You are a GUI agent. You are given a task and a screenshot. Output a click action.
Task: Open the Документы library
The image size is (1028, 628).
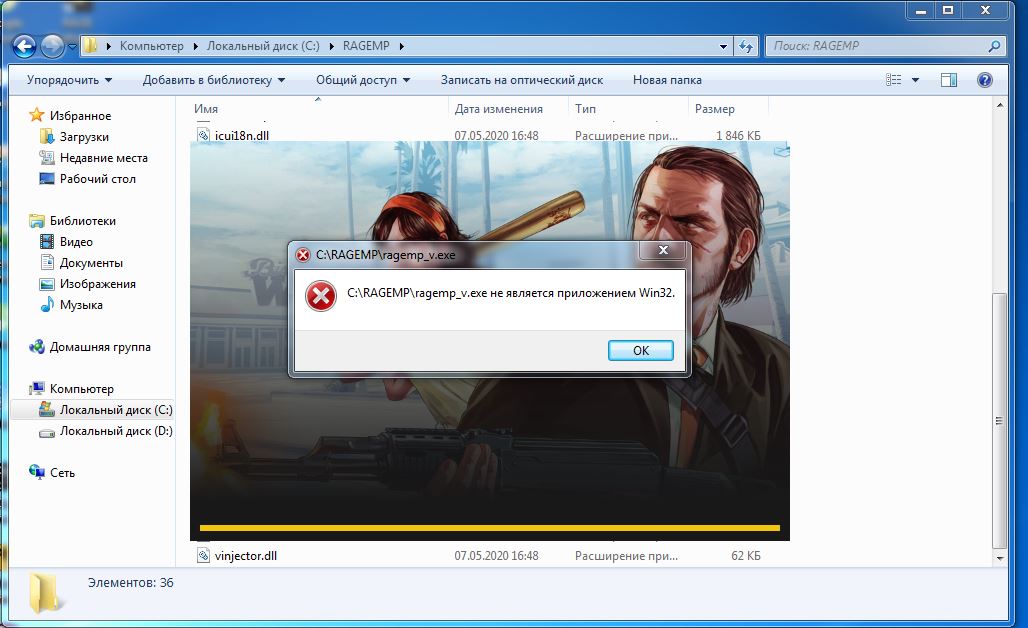(91, 262)
